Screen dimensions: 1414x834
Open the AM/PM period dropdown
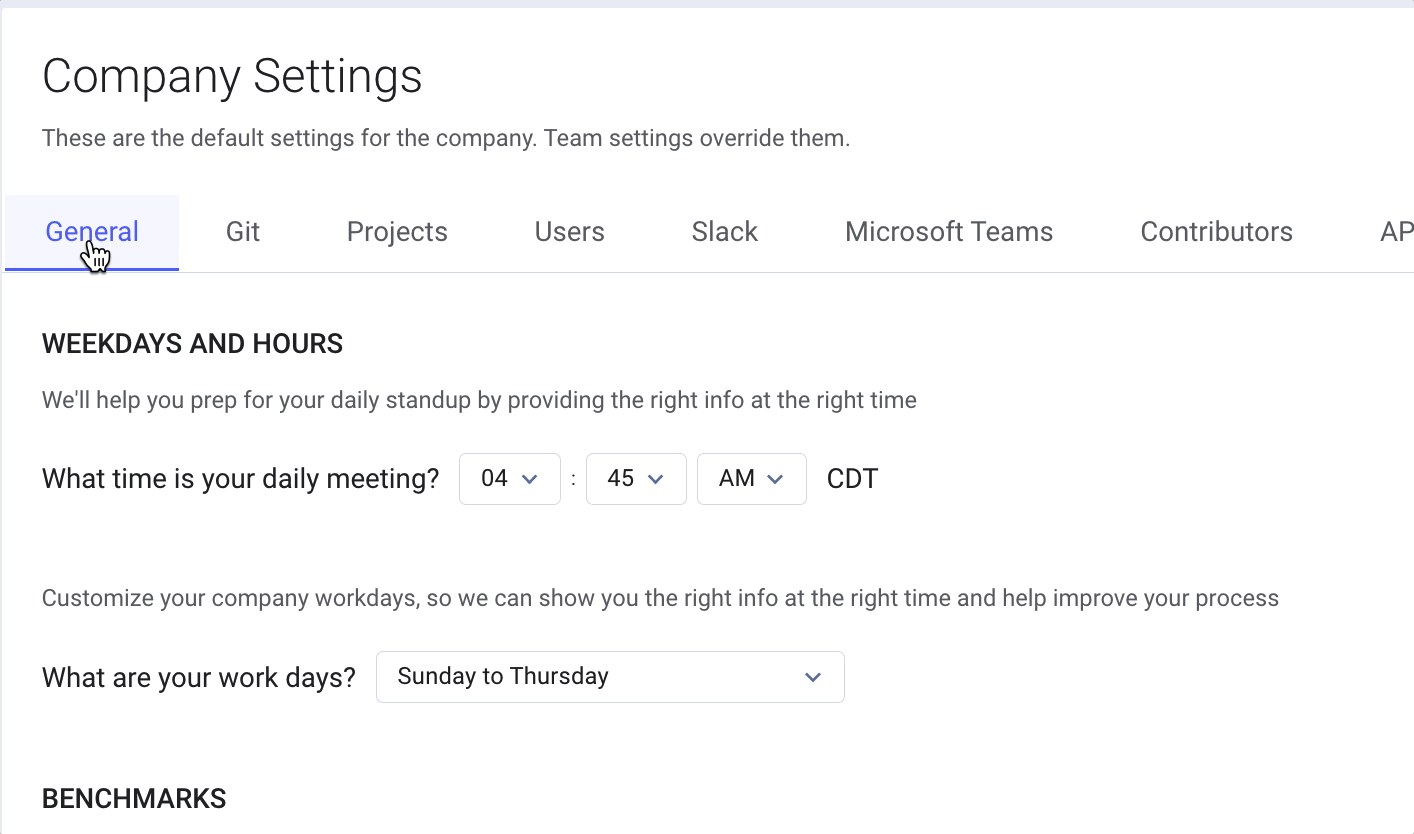click(752, 479)
